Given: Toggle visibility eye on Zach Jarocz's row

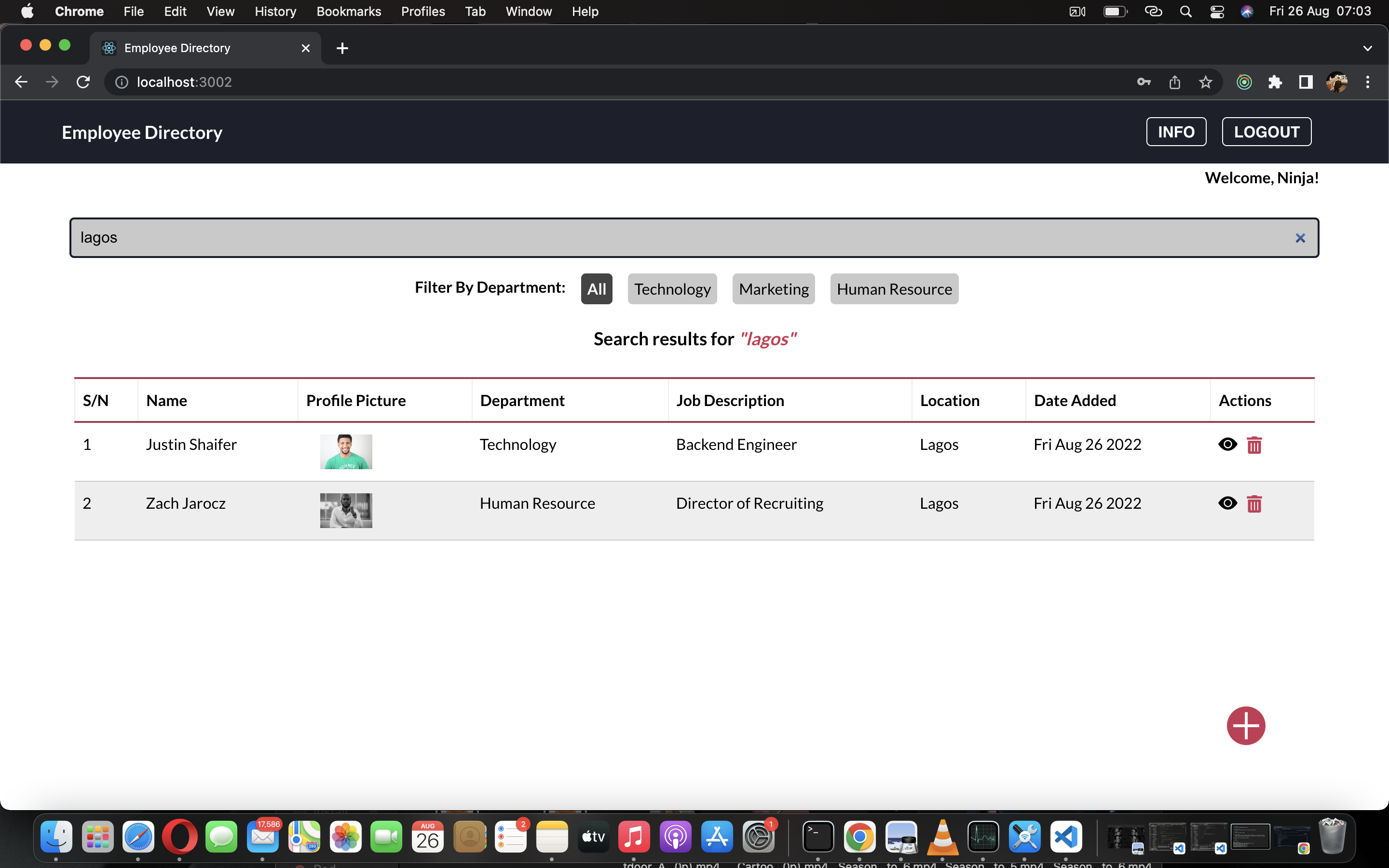Looking at the screenshot, I should [x=1228, y=503].
